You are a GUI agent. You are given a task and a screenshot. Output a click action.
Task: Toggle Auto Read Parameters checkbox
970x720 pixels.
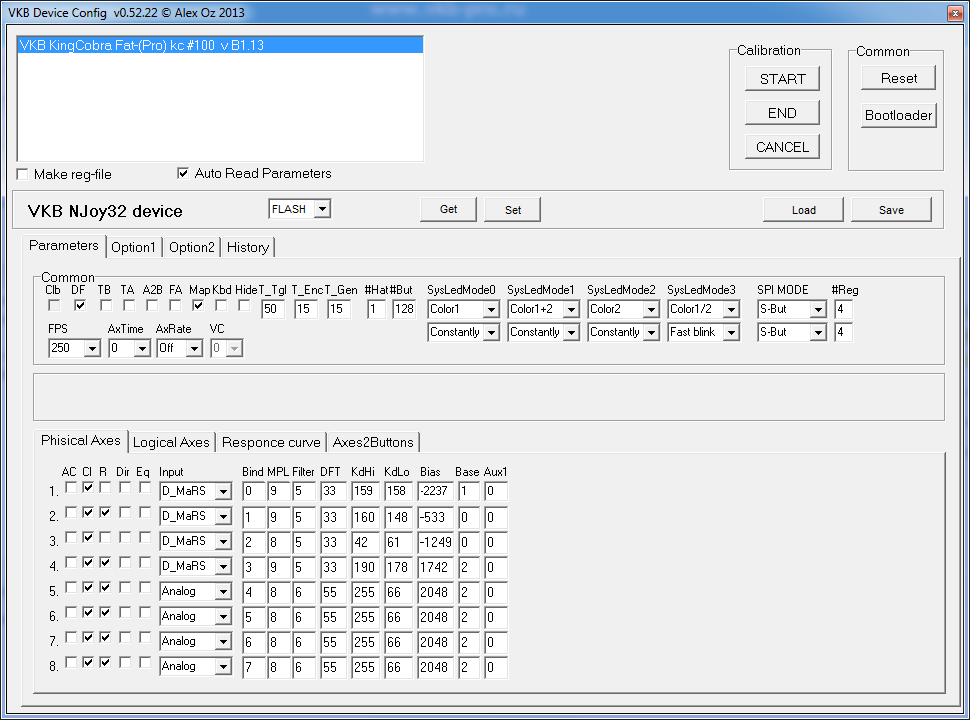coord(182,173)
